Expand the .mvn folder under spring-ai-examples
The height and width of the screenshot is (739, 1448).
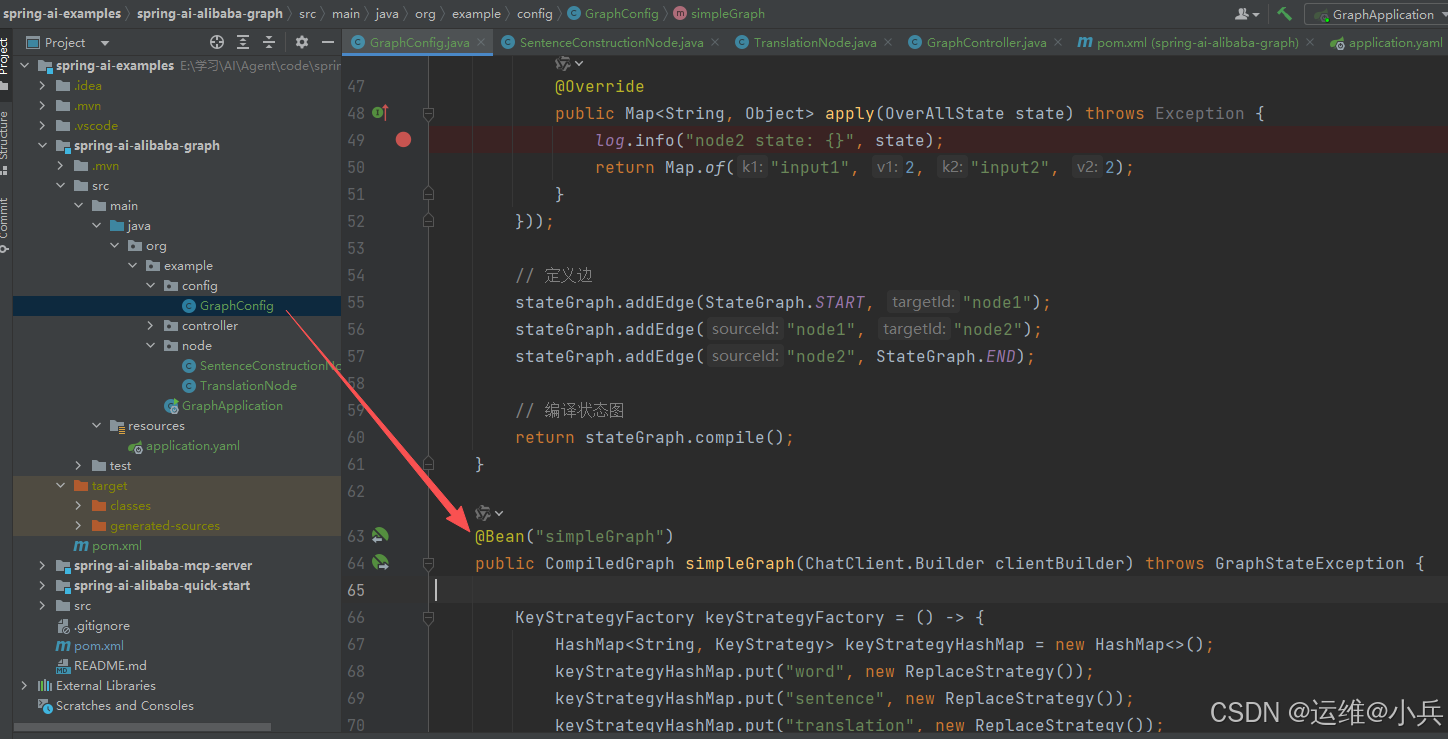(x=42, y=105)
